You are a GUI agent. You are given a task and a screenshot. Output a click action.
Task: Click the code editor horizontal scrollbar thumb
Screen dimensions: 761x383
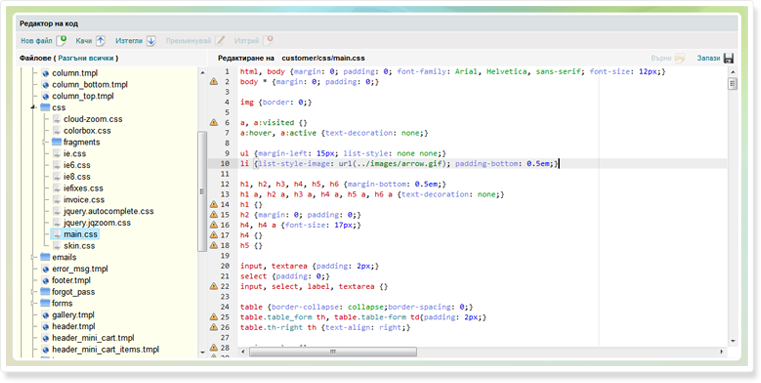click(x=333, y=351)
